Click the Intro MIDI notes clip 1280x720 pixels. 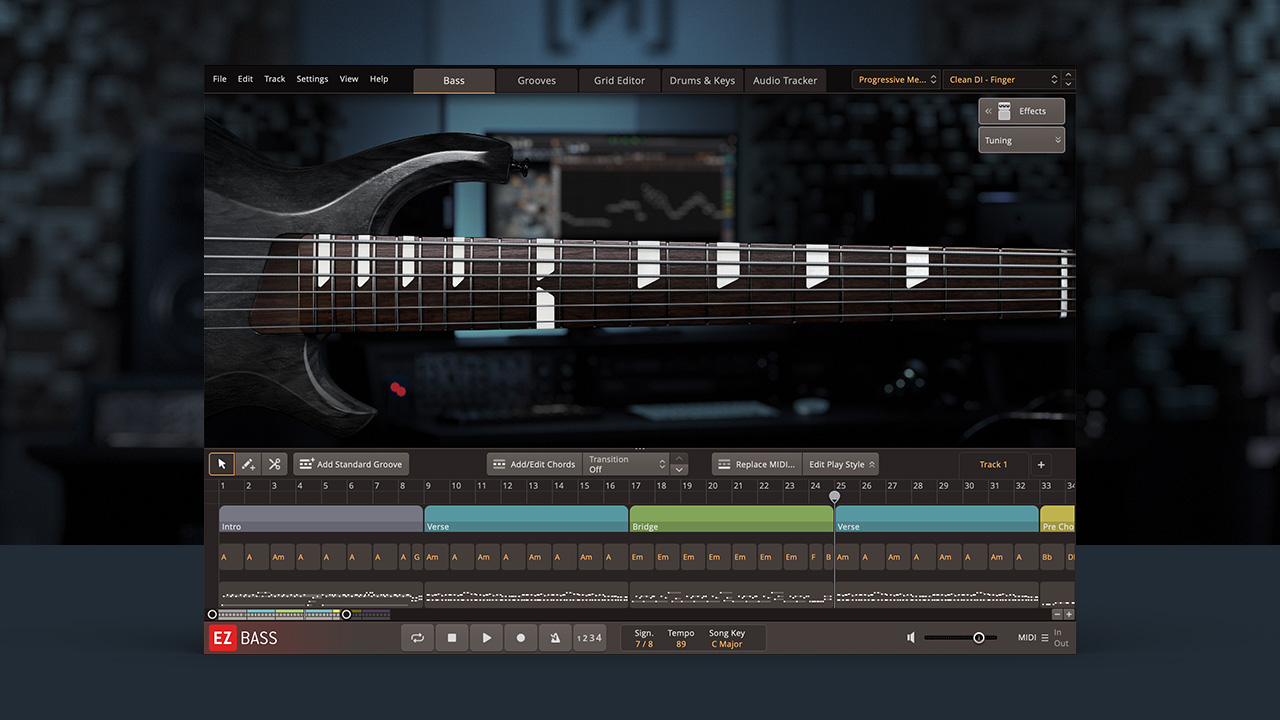pos(321,595)
